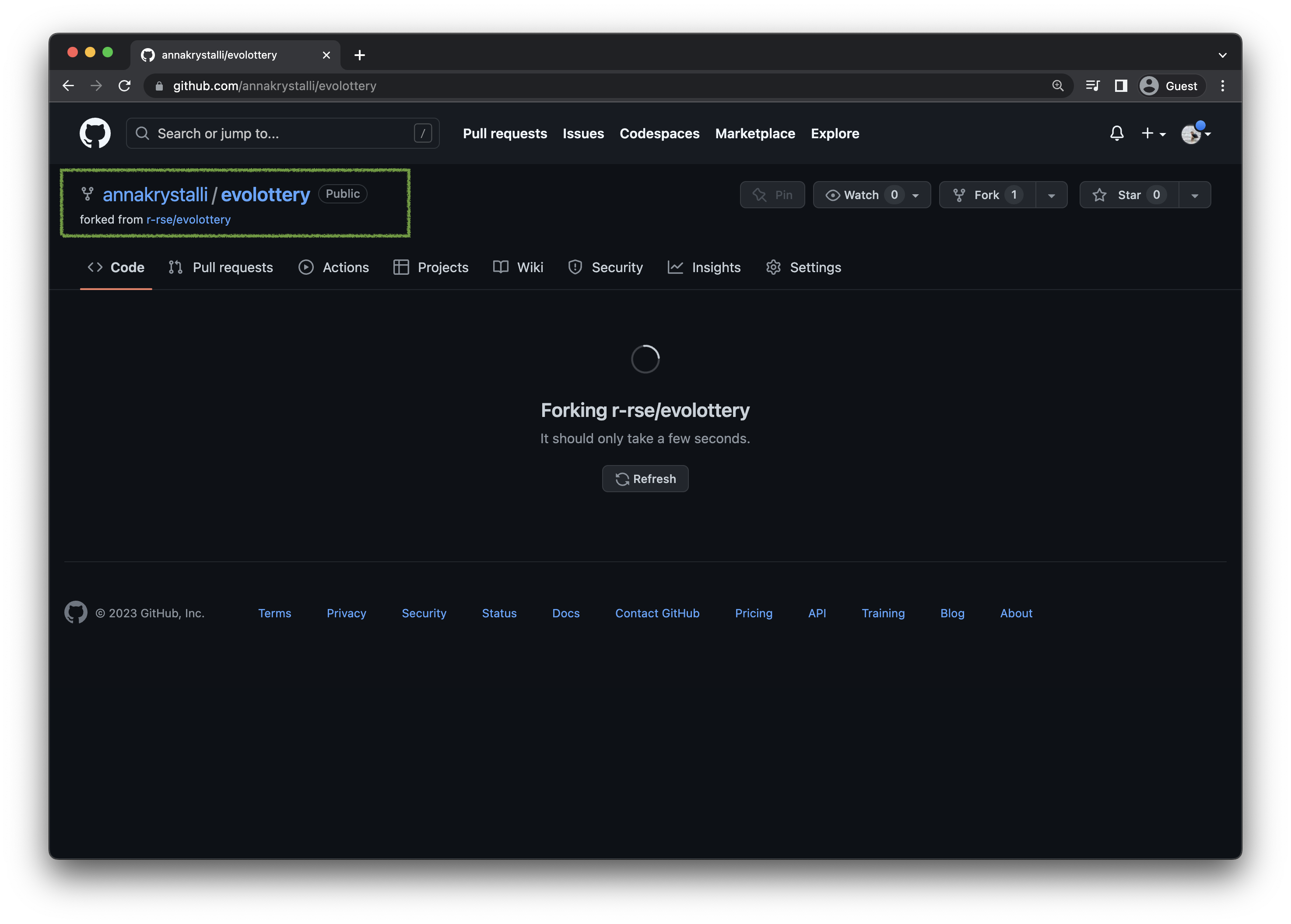Open Explore in top navigation
This screenshot has height=924, width=1291.
click(x=835, y=133)
